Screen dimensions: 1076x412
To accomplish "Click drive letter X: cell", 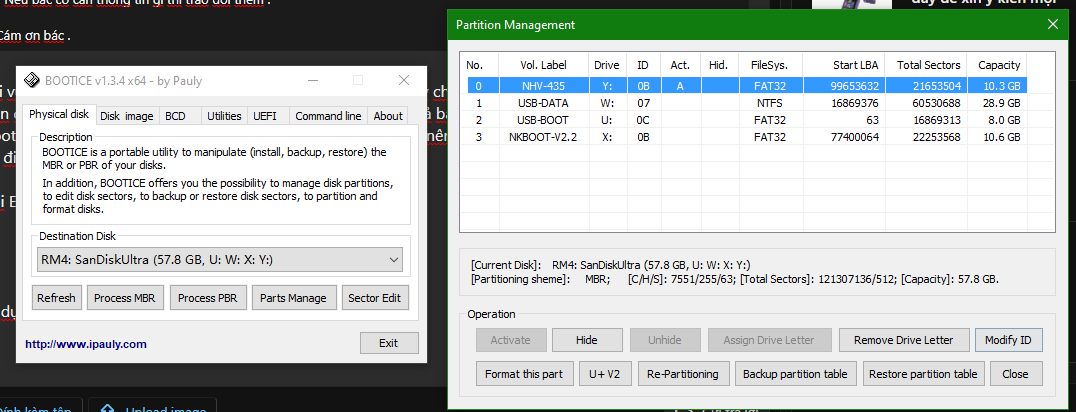I will tap(607, 137).
